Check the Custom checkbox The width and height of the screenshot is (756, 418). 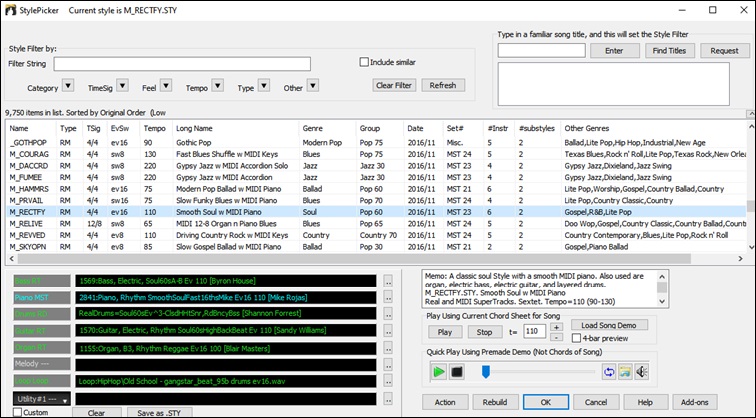pos(17,412)
